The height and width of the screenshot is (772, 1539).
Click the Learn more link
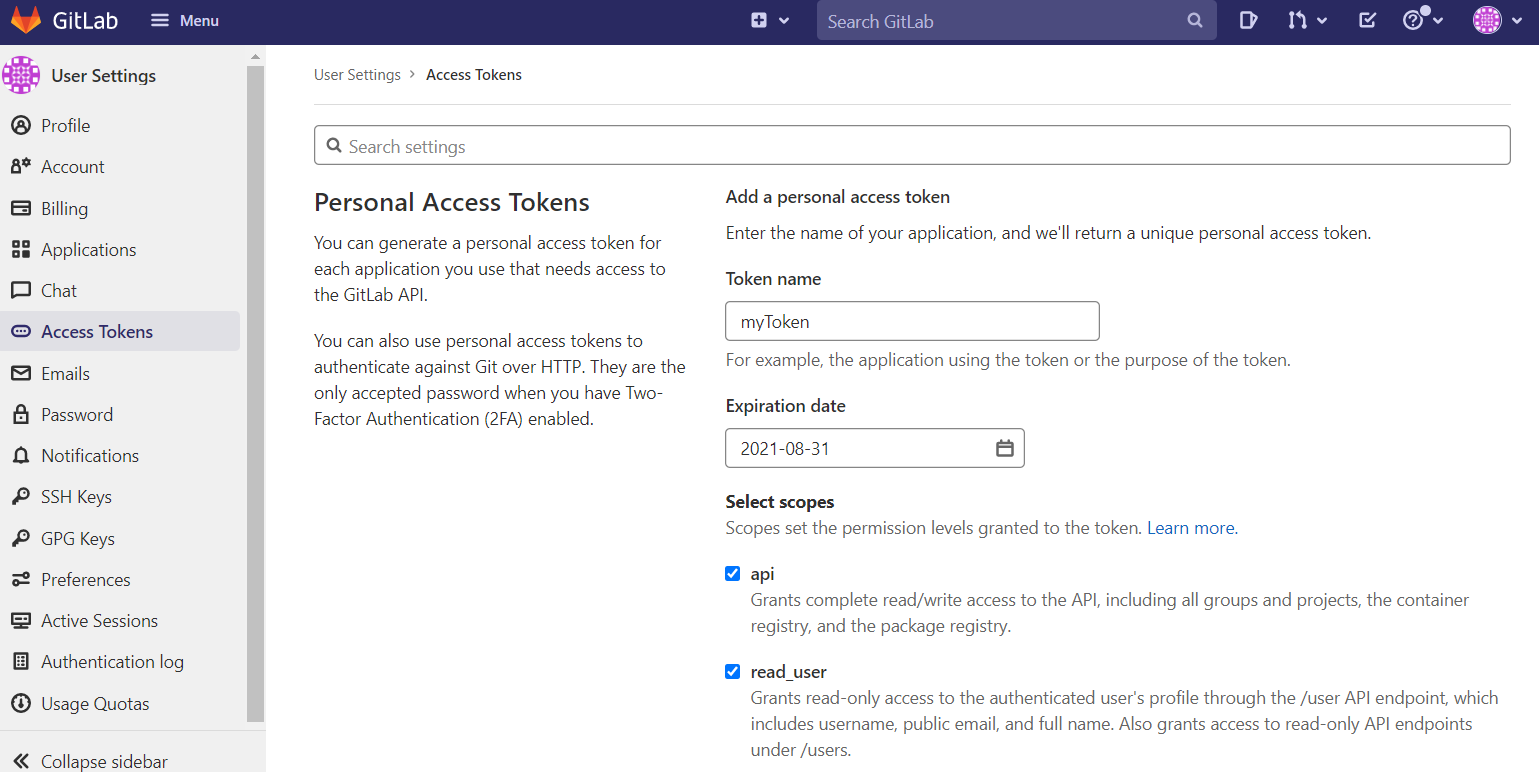1189,527
